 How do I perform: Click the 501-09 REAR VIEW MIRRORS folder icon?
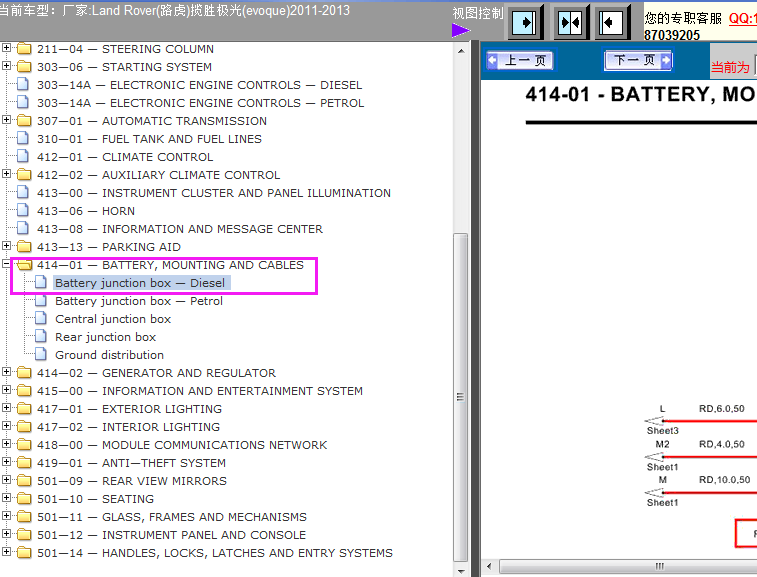(24, 481)
